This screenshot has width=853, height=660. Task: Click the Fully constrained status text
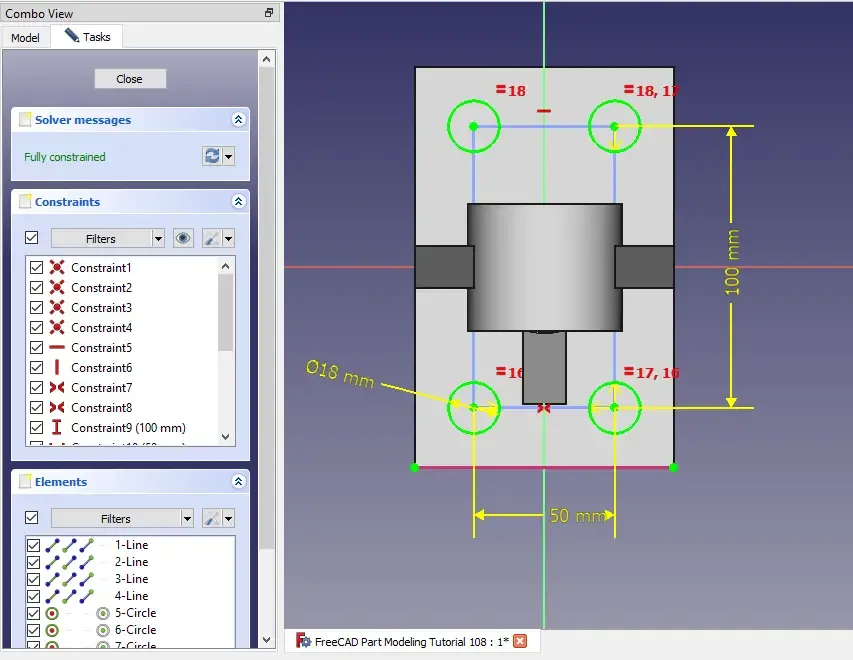65,157
